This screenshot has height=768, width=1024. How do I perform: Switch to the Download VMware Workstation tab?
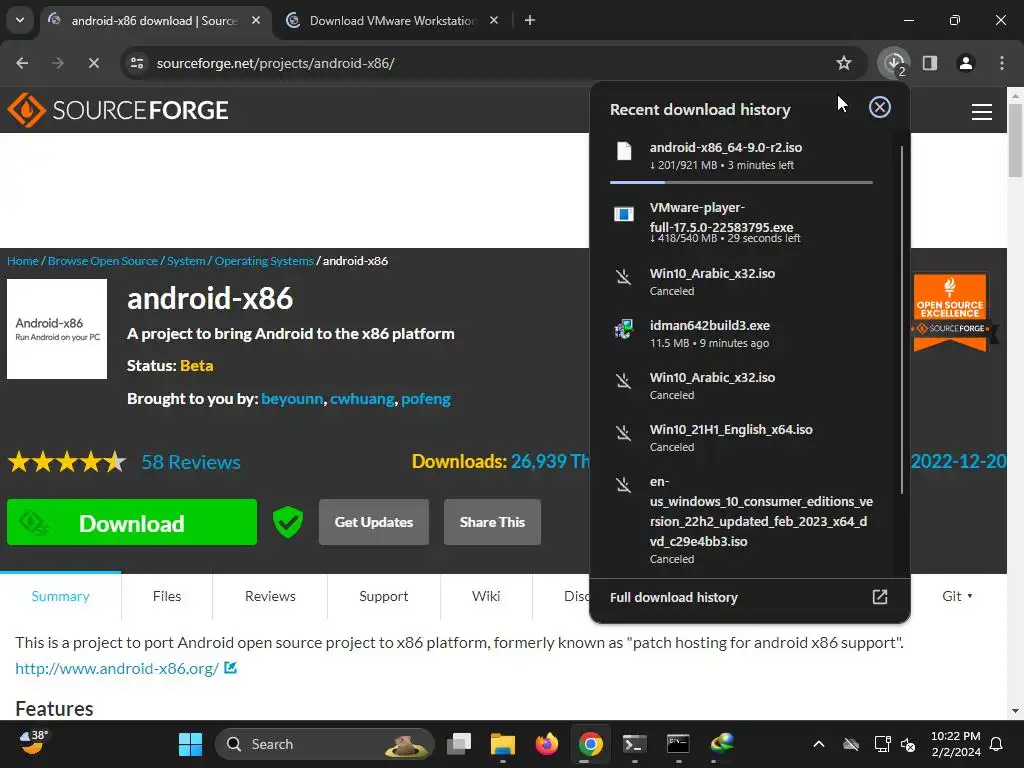click(392, 20)
